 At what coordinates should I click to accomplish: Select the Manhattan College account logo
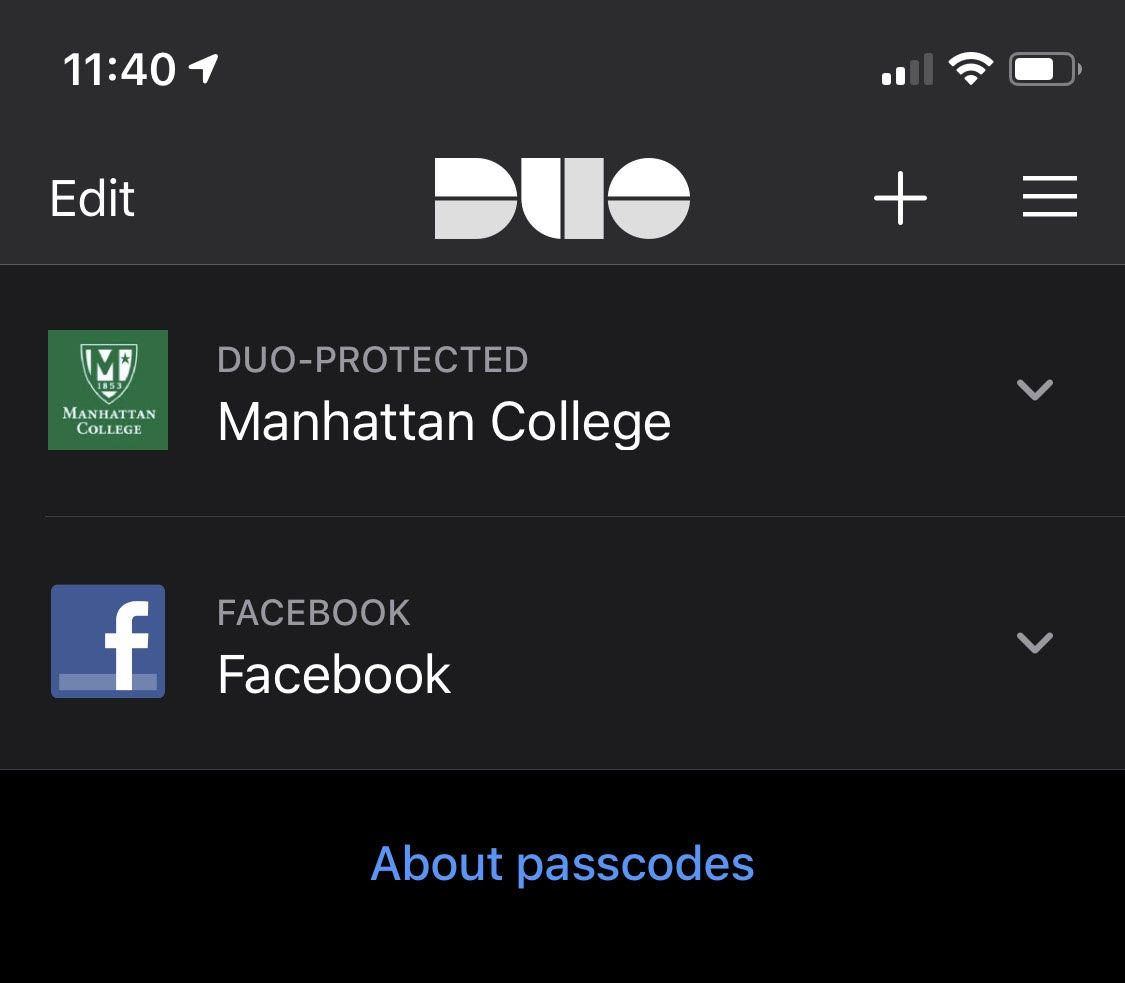pyautogui.click(x=107, y=390)
